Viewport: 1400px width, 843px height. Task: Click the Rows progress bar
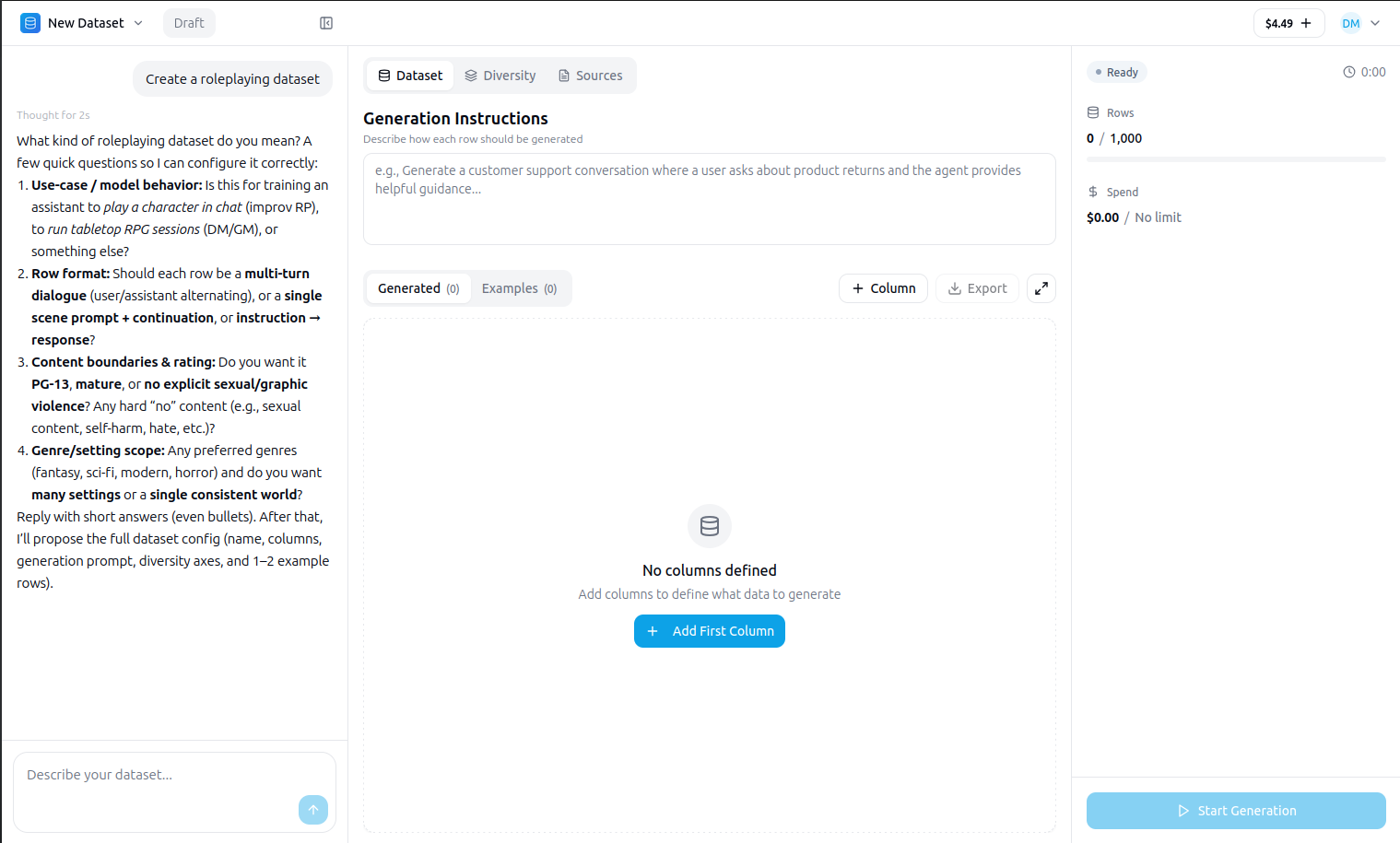(x=1235, y=158)
